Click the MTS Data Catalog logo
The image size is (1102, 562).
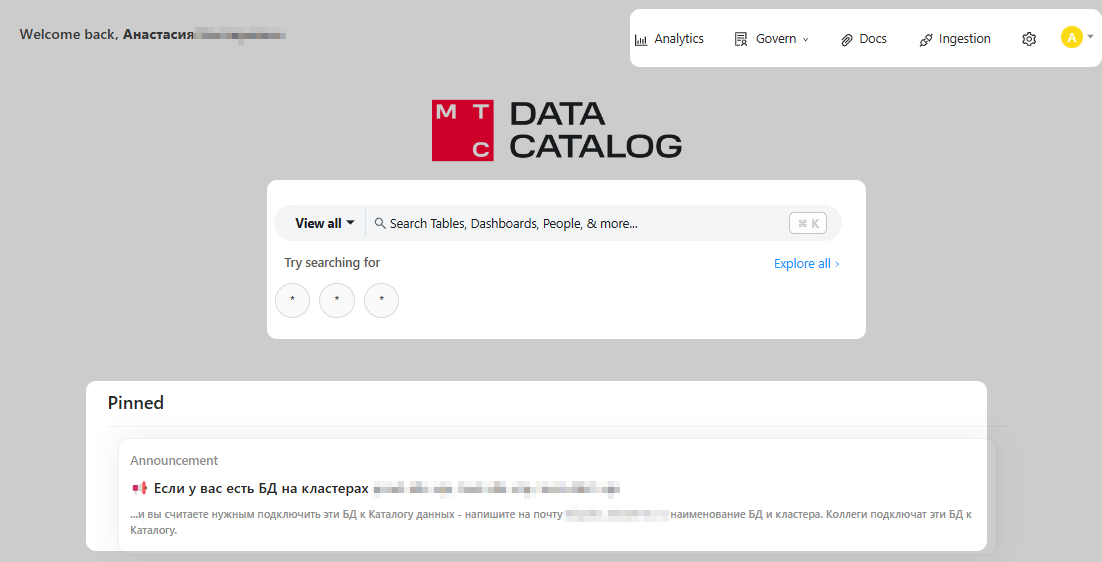coord(557,130)
